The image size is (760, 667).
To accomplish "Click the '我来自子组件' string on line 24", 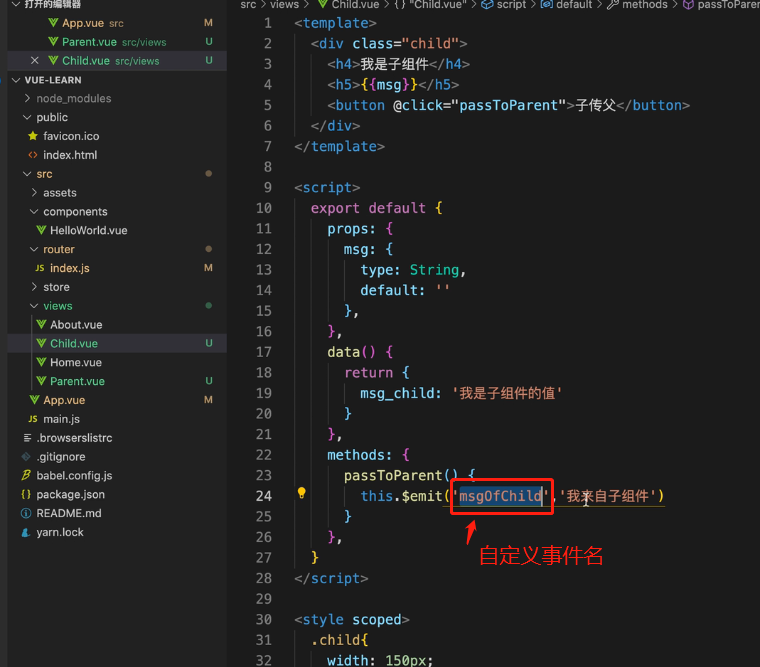I will click(607, 496).
